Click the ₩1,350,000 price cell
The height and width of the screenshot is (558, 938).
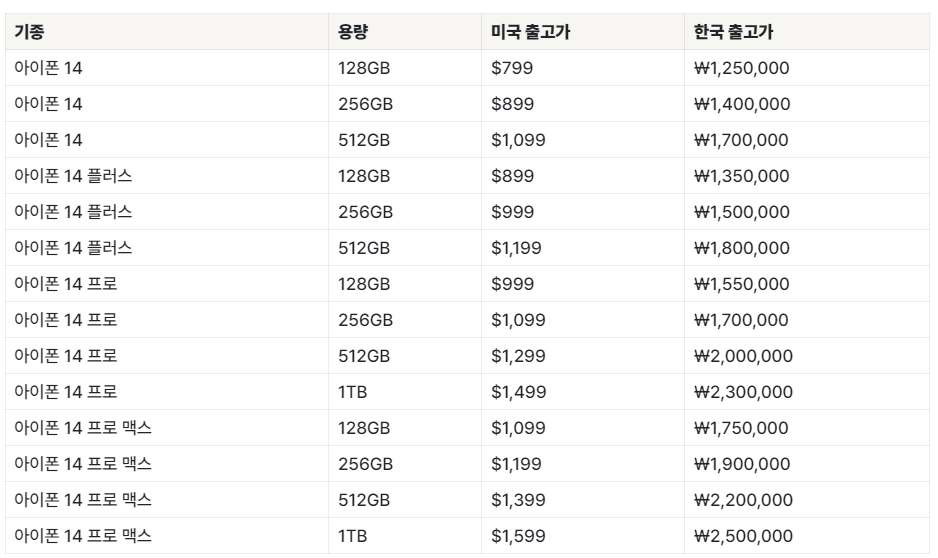click(x=807, y=176)
